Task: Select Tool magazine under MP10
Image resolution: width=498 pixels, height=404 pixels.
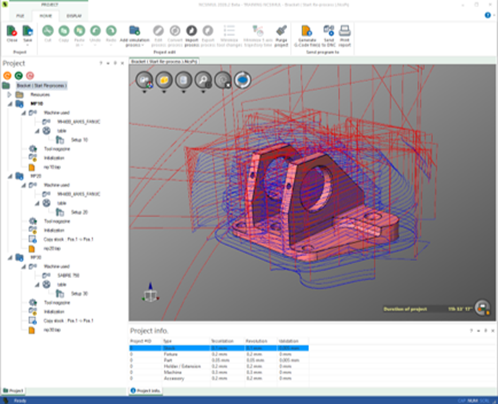Action: pos(57,149)
